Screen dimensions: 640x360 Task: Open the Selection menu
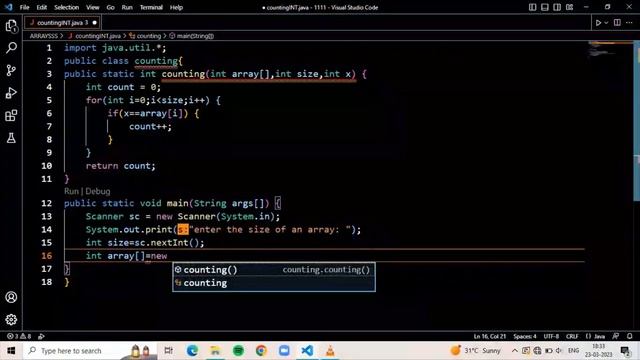coord(67,7)
